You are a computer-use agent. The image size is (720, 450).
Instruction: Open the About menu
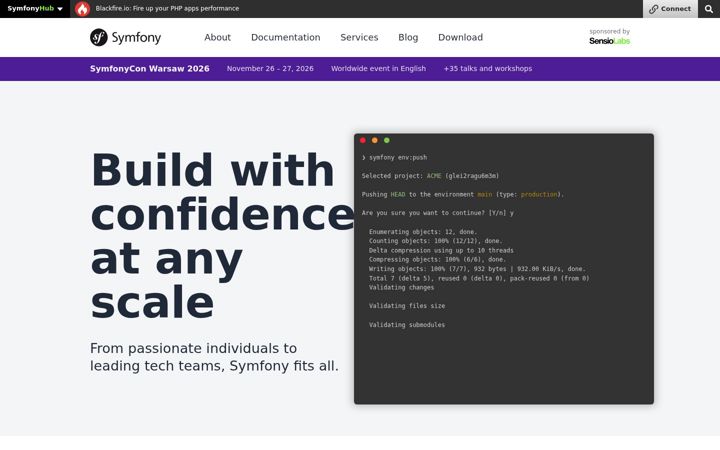tap(218, 37)
